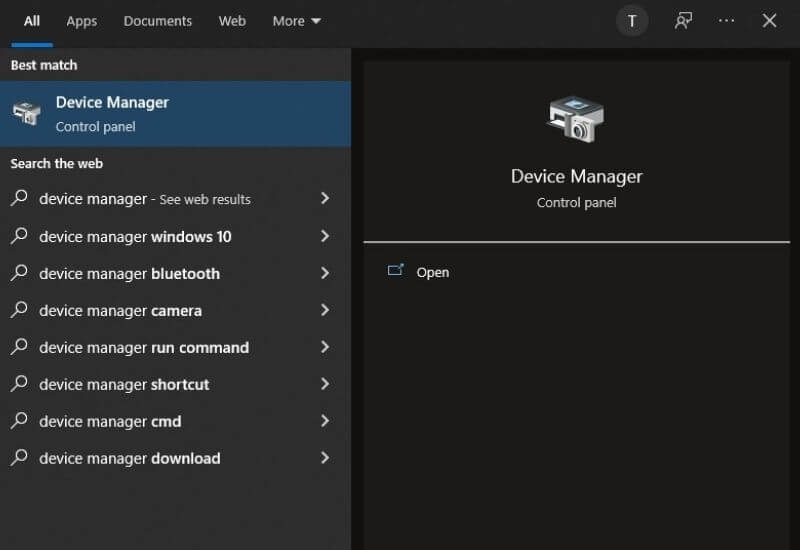Image resolution: width=800 pixels, height=550 pixels.
Task: Click the large Device Manager icon in preview pane
Action: (x=576, y=119)
